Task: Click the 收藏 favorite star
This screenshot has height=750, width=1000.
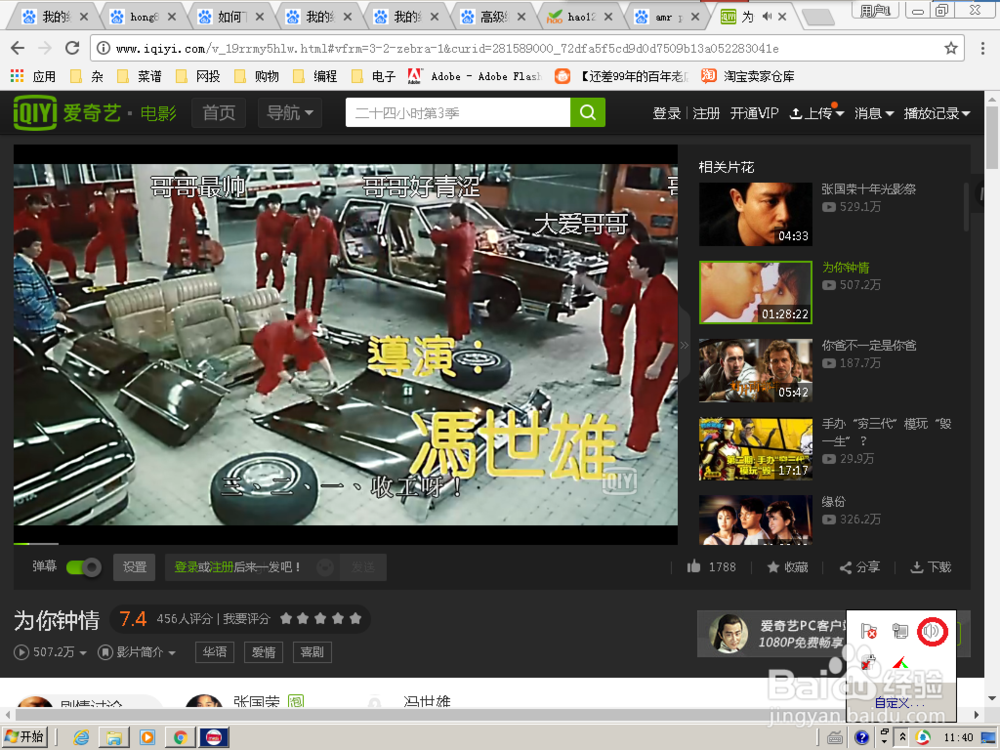Action: [x=773, y=567]
